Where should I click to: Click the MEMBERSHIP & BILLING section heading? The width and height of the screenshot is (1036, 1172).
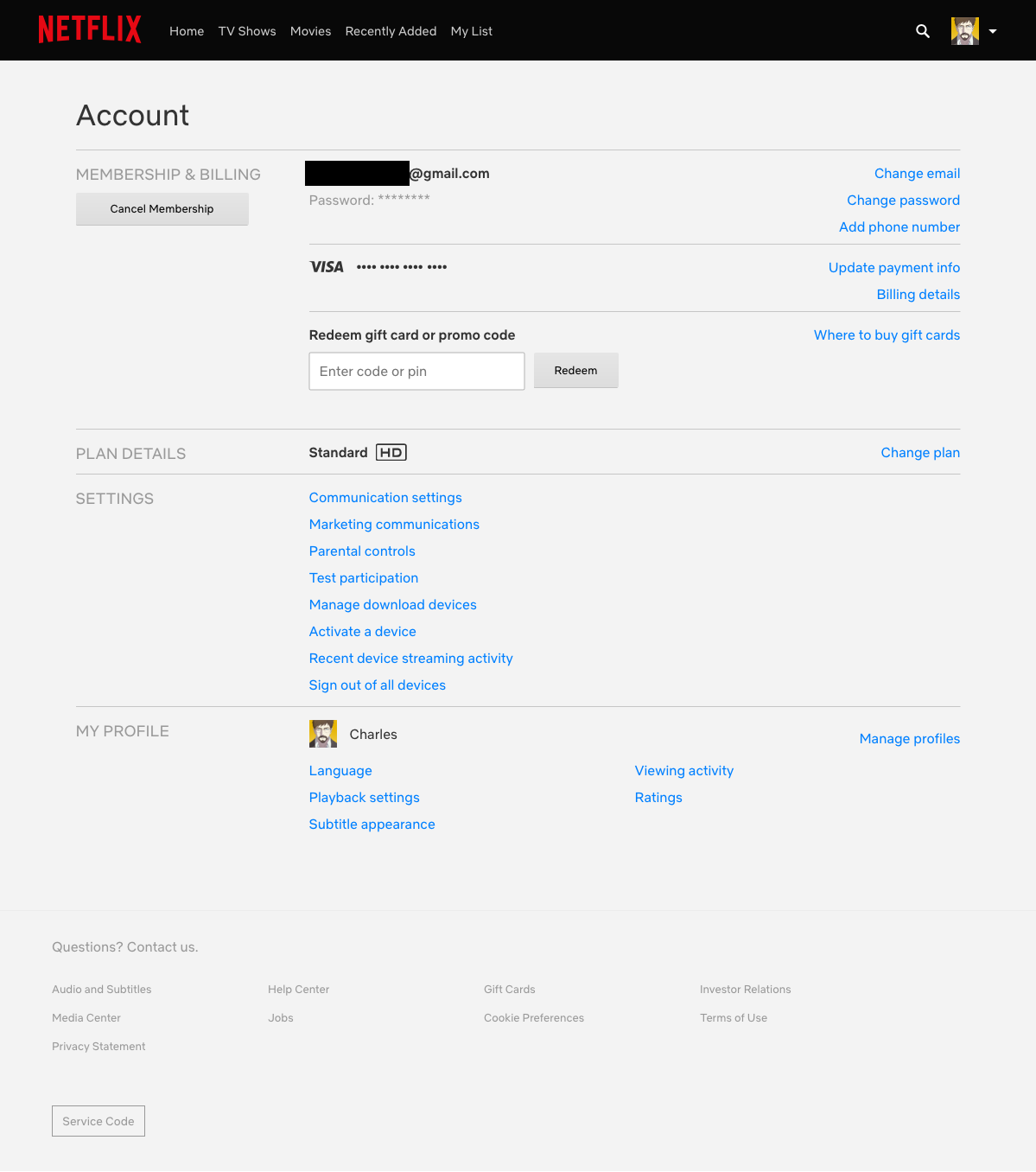168,175
